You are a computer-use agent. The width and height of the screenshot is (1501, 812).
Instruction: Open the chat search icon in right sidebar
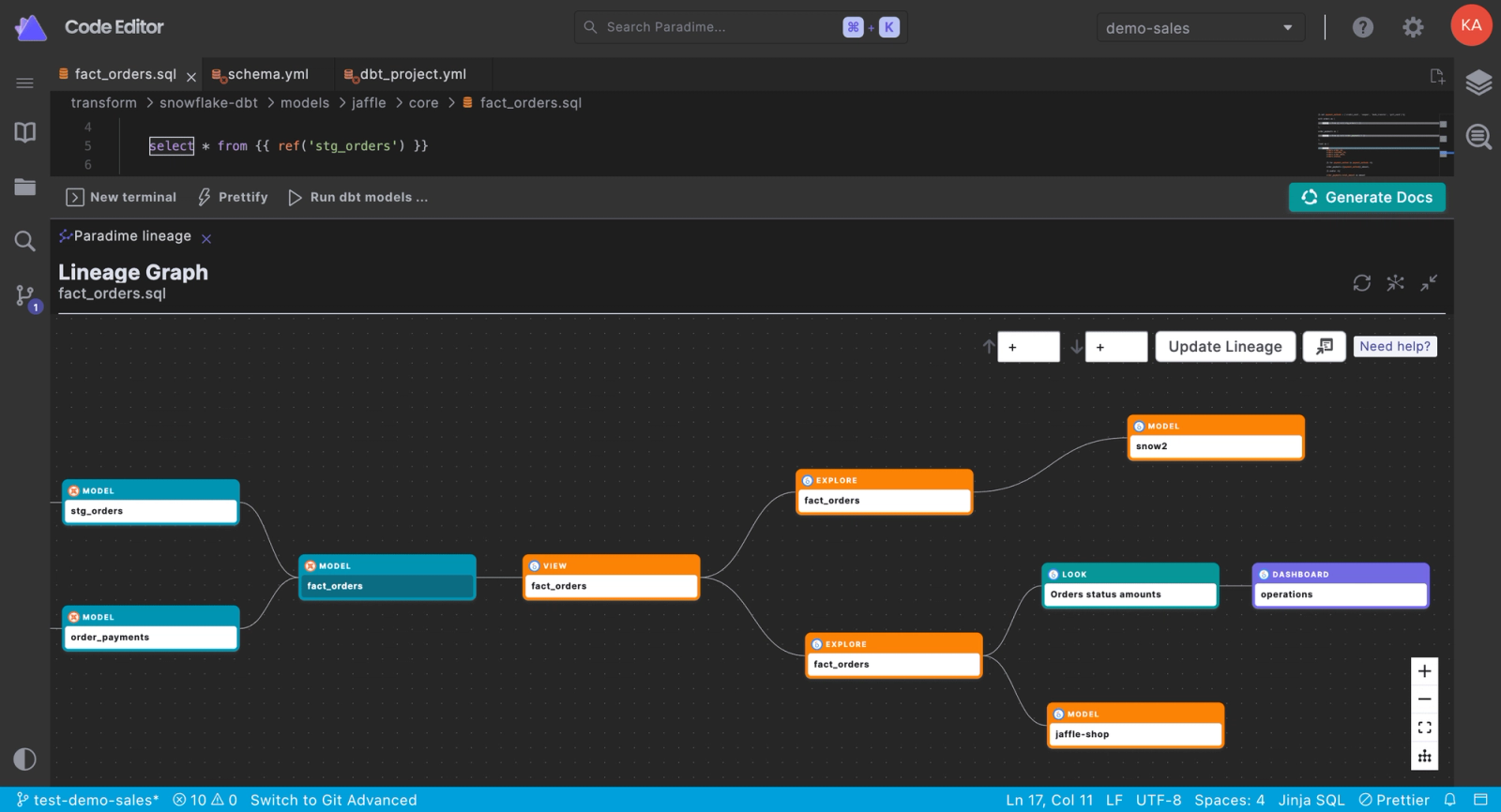[x=1479, y=137]
